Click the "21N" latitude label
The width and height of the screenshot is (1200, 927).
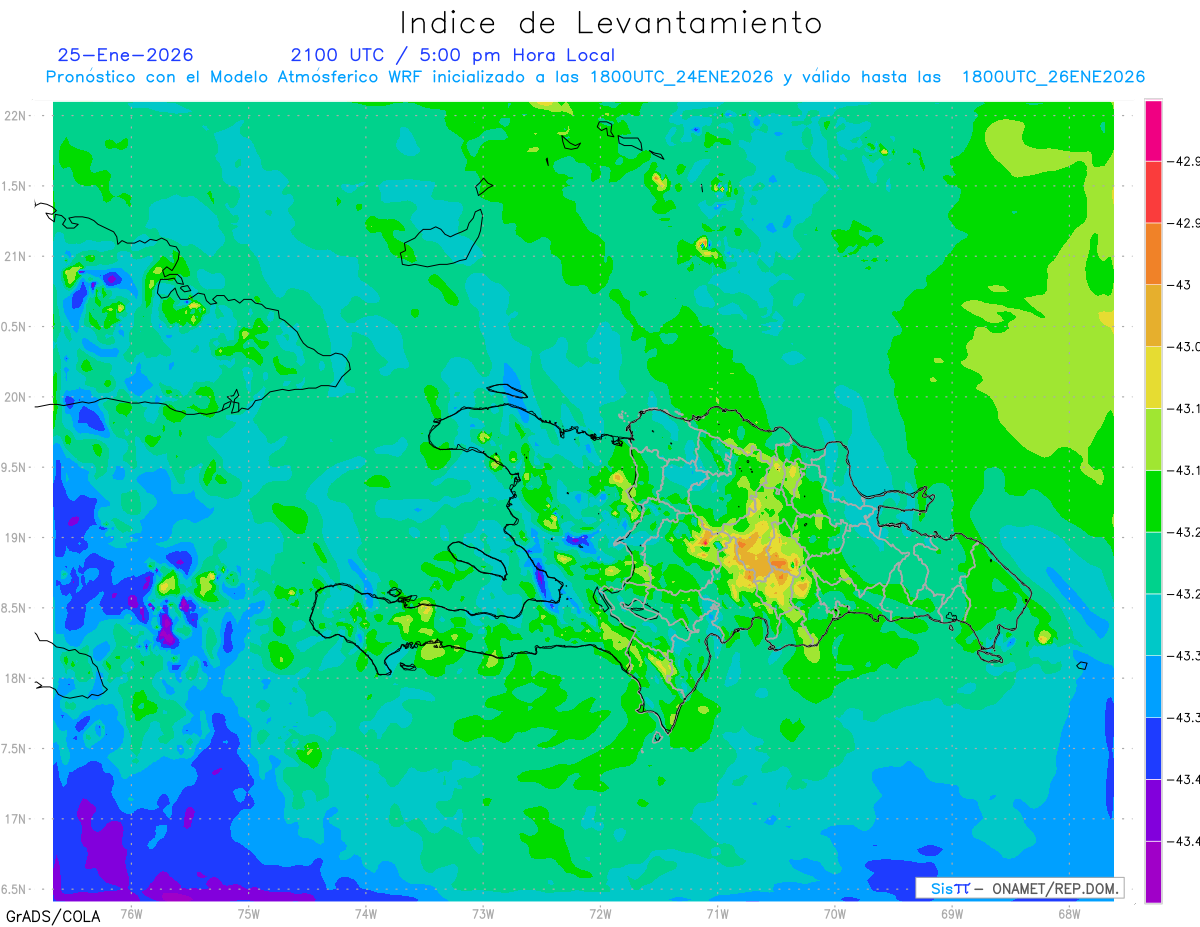tap(15, 256)
